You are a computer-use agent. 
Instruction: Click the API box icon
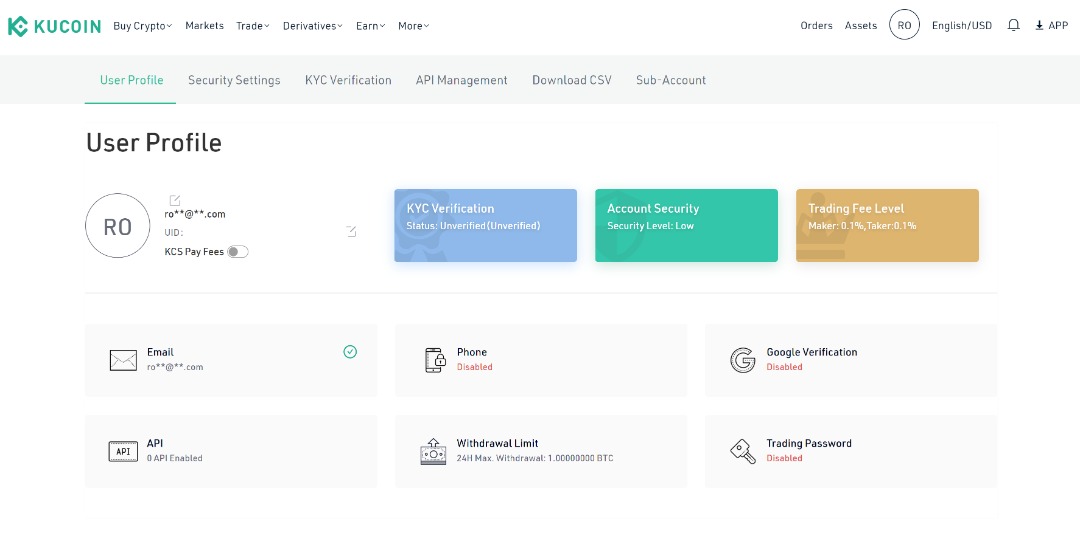(123, 451)
